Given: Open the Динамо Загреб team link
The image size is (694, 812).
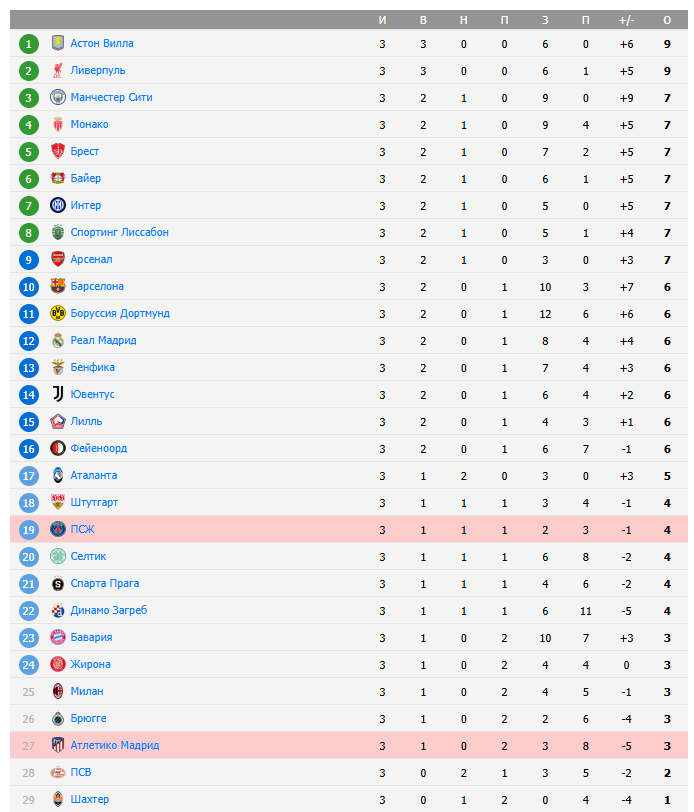Looking at the screenshot, I should tap(108, 610).
